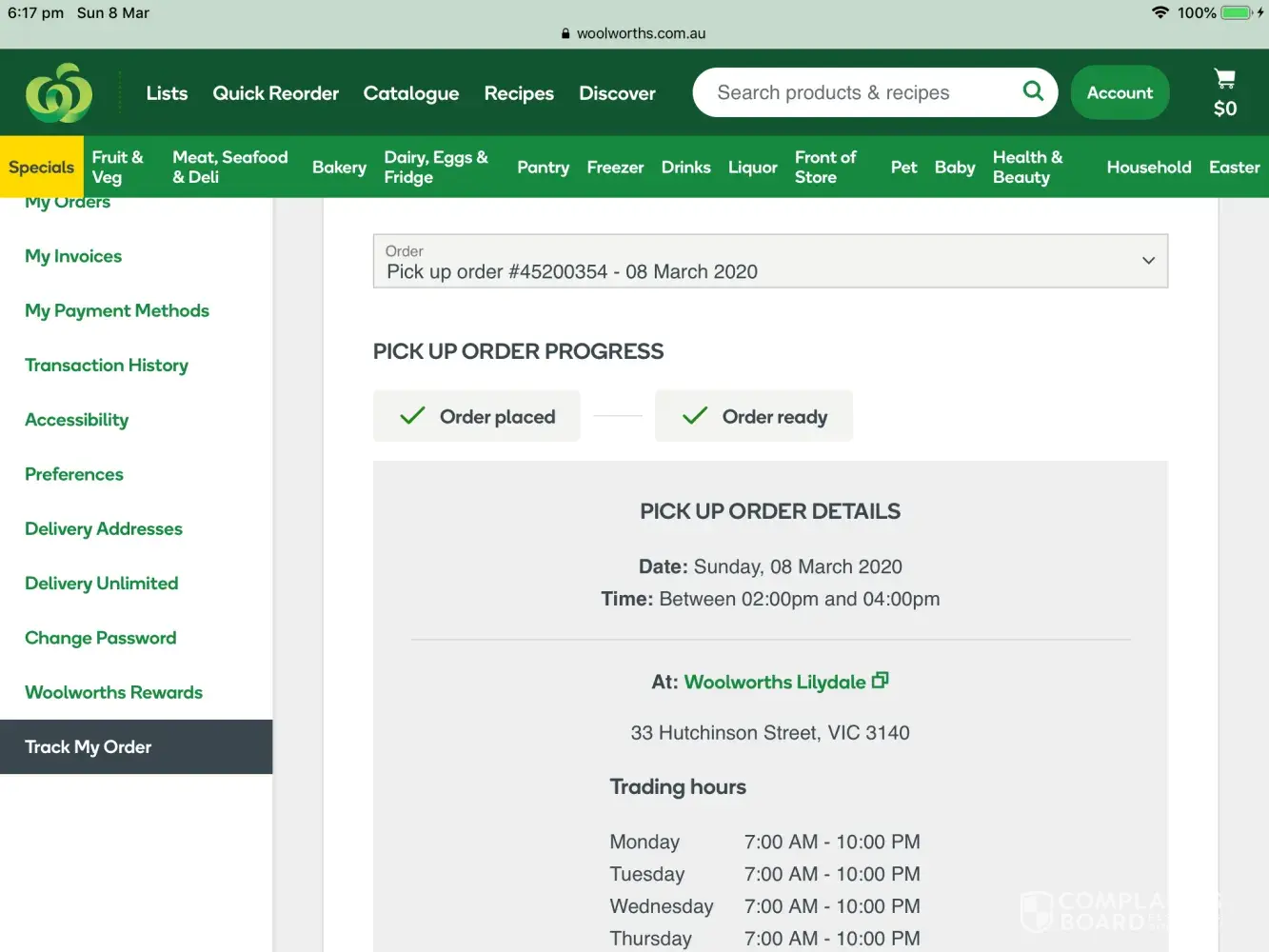1269x952 pixels.
Task: Click the Order ready checkmark icon
Action: point(695,416)
